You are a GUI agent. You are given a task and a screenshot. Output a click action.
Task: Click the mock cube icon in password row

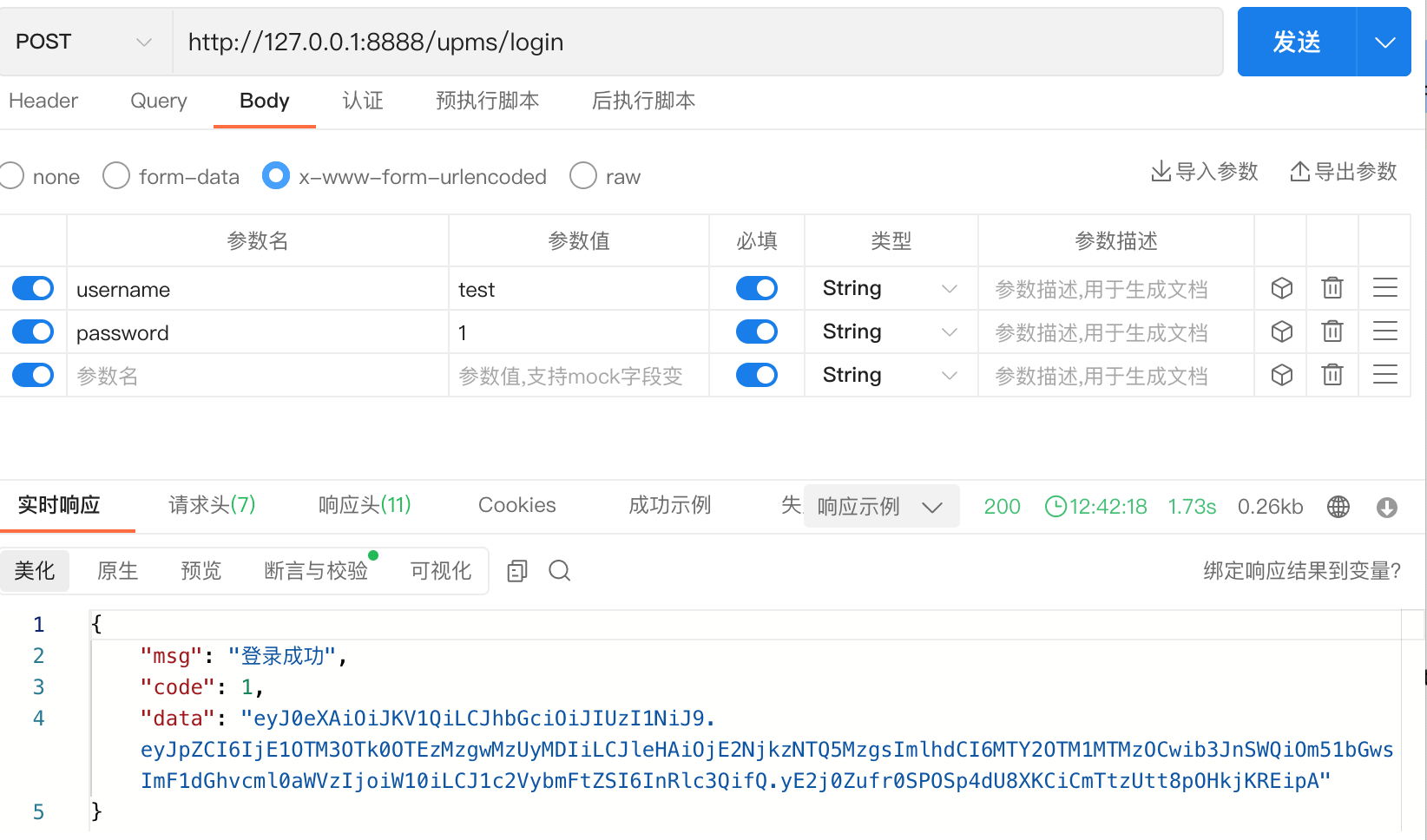pos(1281,331)
